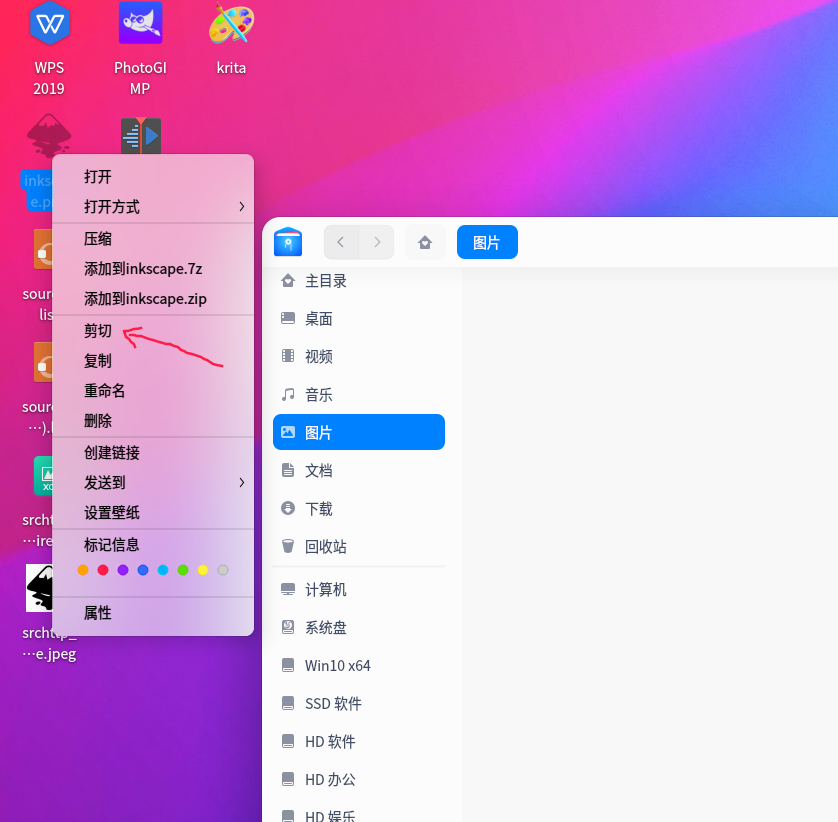Open 文档 in the sidebar

(359, 470)
